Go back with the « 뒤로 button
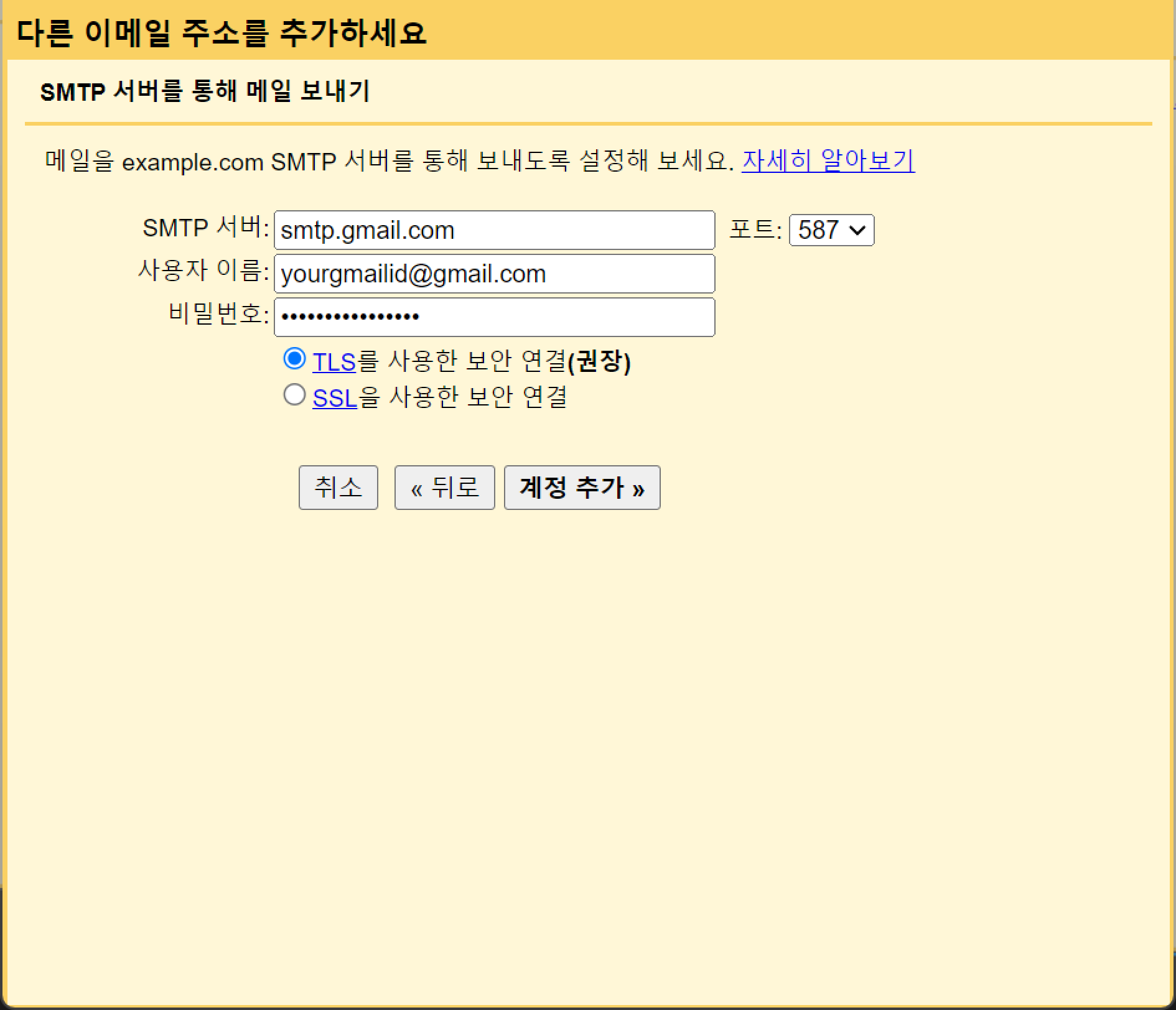 point(444,488)
